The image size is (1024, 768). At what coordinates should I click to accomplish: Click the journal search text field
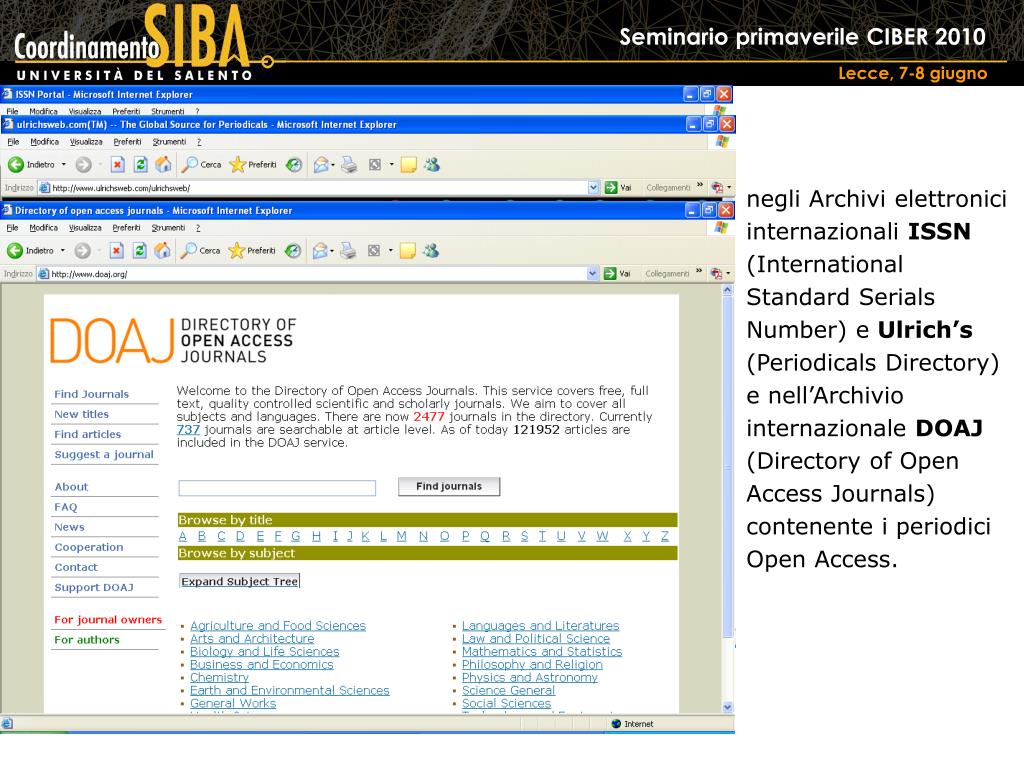tap(277, 488)
